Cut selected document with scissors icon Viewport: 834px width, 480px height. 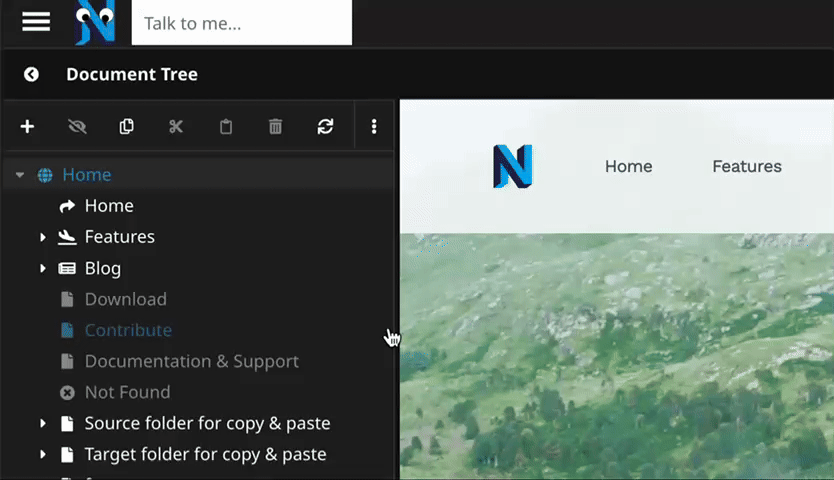tap(176, 126)
